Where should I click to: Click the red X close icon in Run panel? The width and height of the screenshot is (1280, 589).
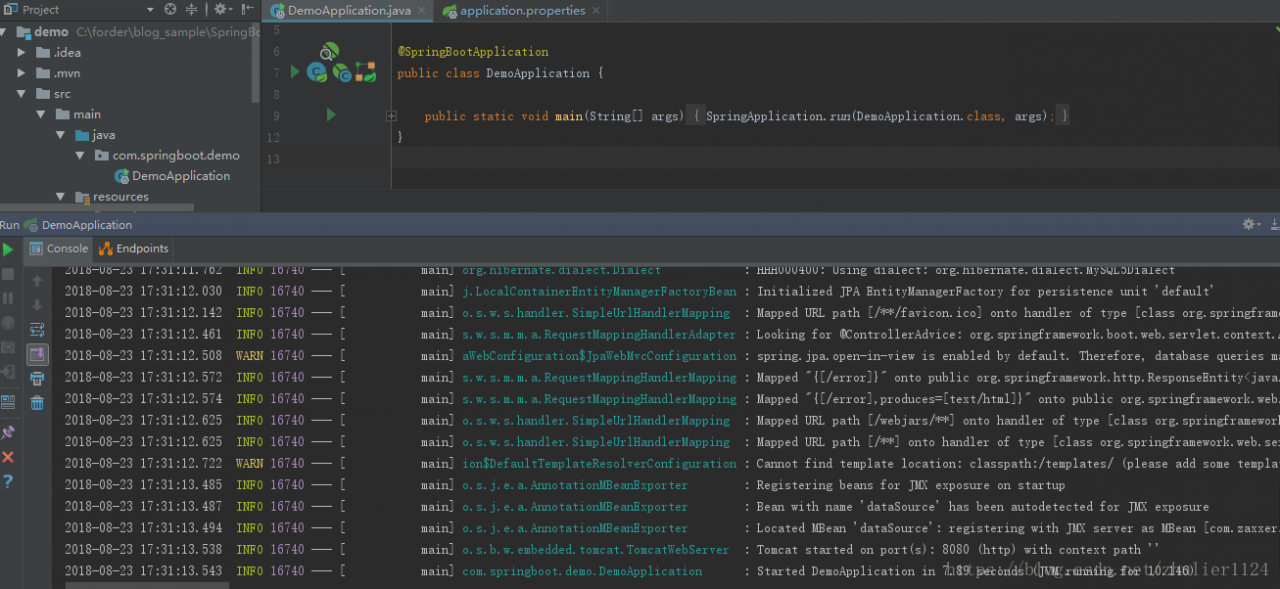(8, 457)
